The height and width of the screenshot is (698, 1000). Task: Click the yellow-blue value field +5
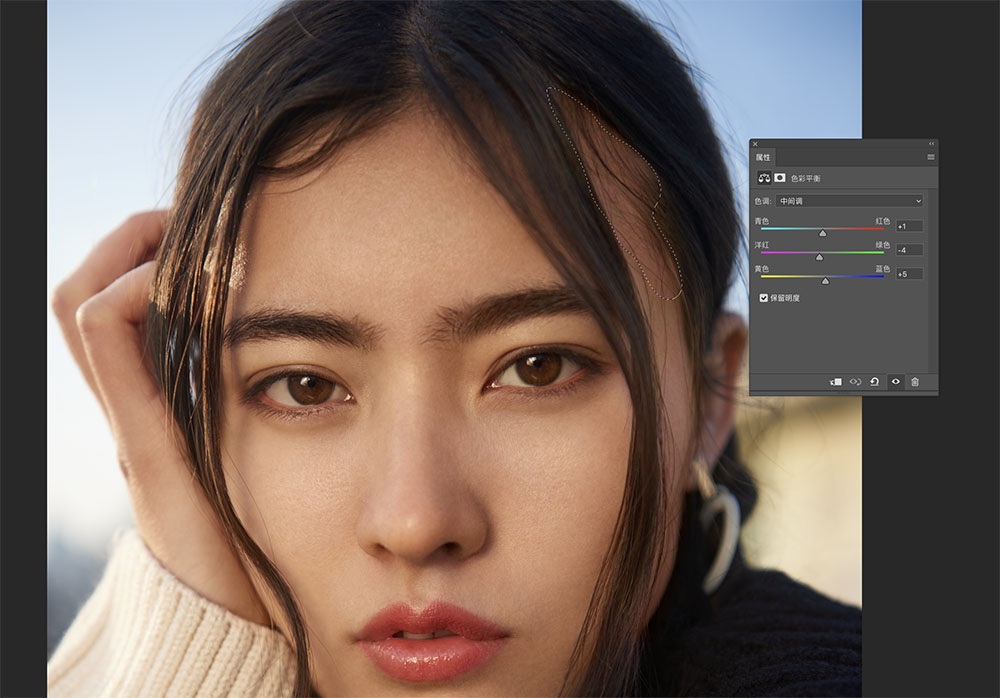909,274
